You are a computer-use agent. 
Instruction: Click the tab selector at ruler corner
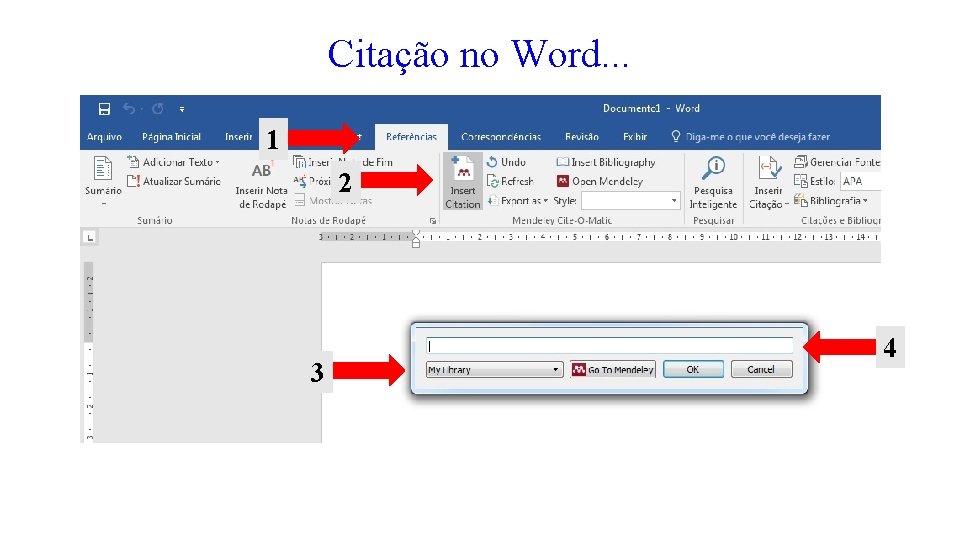coord(90,238)
